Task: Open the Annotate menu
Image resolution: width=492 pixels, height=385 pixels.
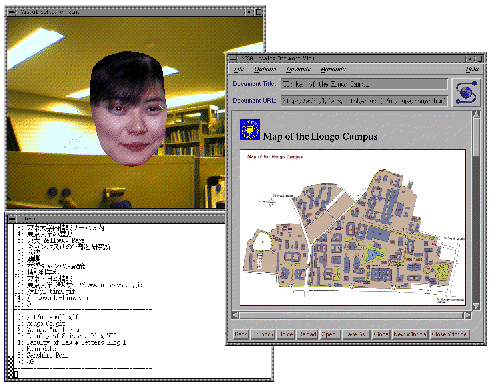Action: pos(333,69)
